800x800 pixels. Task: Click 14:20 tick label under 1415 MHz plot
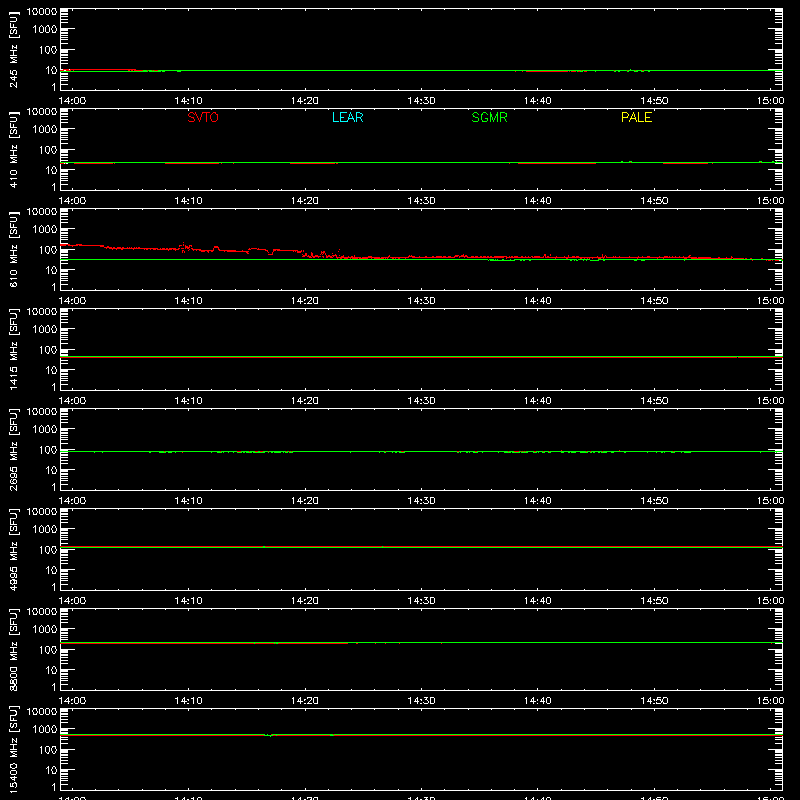pyautogui.click(x=305, y=401)
